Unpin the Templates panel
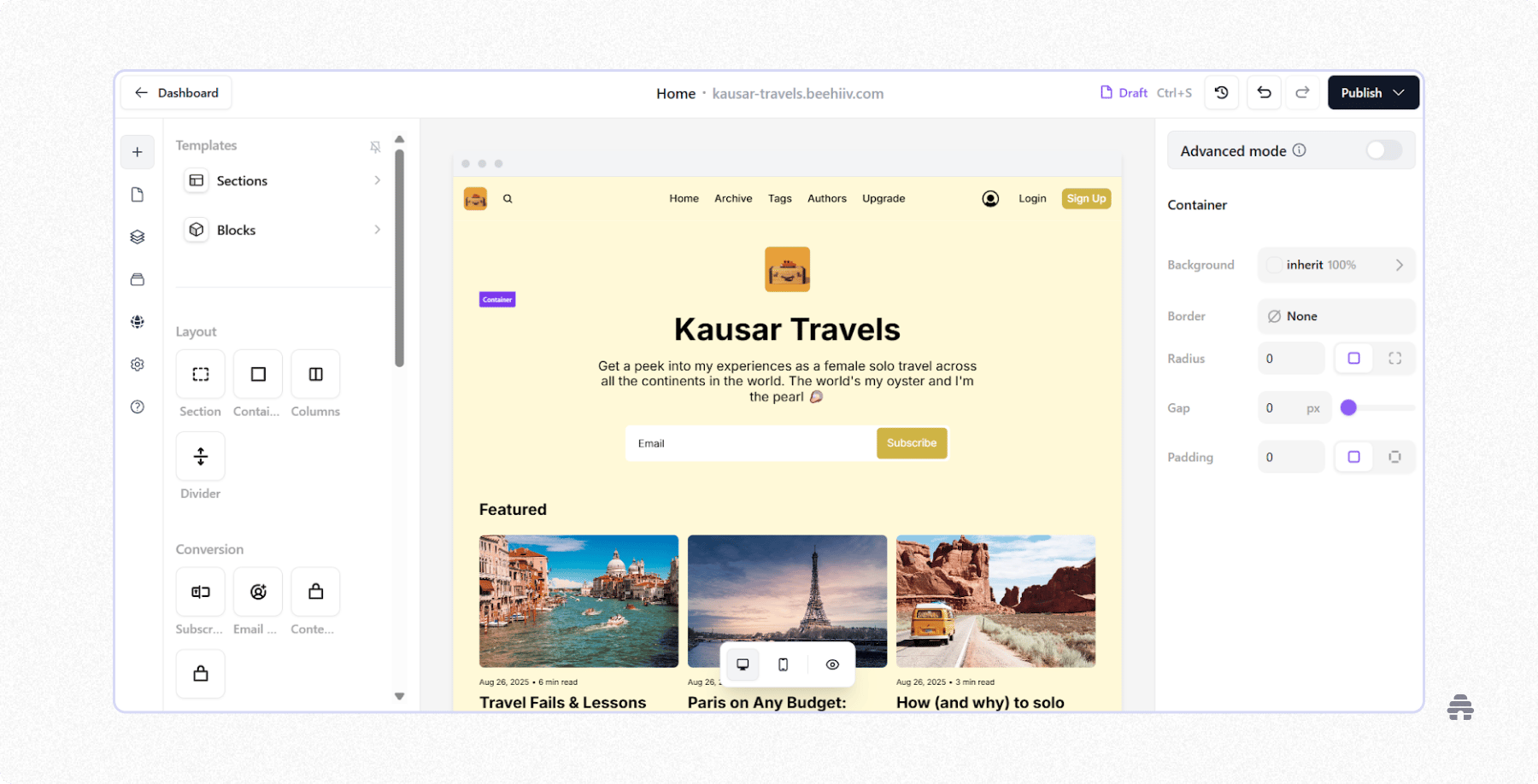Viewport: 1538px width, 784px height. [x=375, y=146]
